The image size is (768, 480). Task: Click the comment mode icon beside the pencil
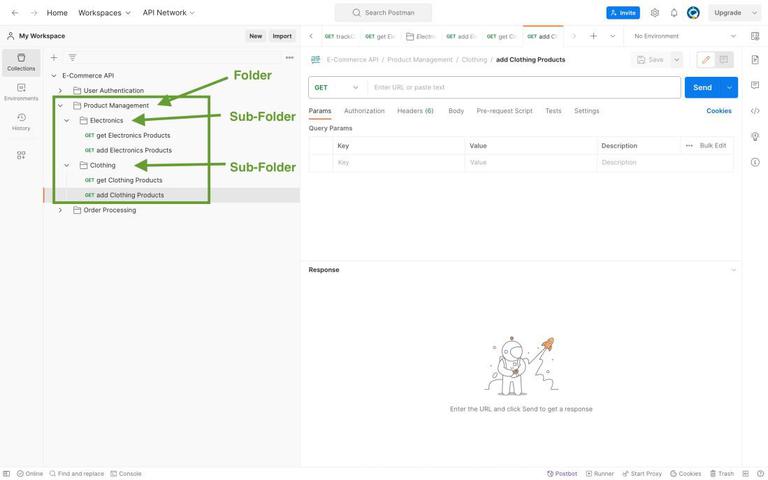(x=723, y=60)
